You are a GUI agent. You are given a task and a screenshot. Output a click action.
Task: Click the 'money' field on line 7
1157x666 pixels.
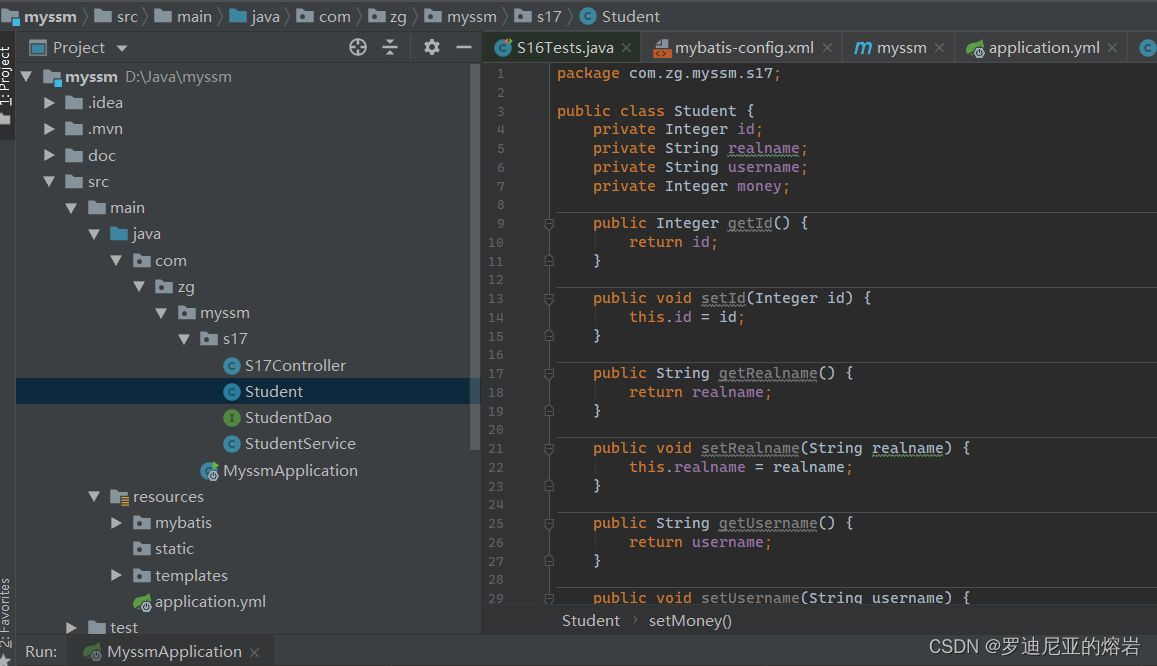759,187
